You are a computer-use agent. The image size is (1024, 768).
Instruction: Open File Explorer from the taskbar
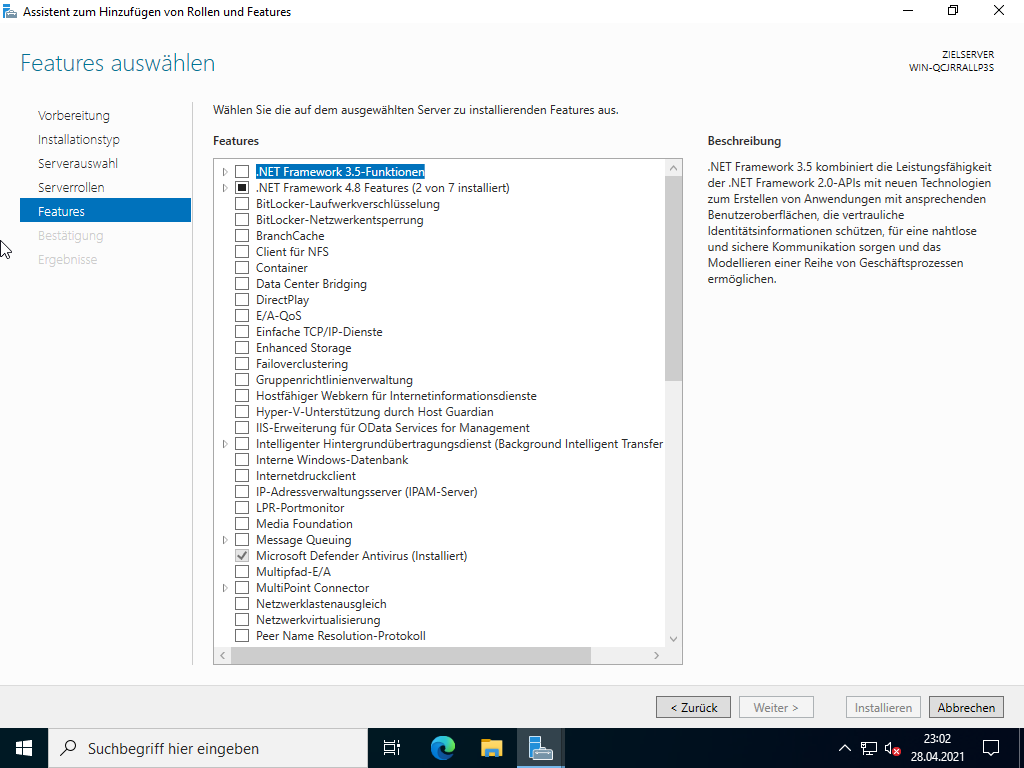[491, 747]
